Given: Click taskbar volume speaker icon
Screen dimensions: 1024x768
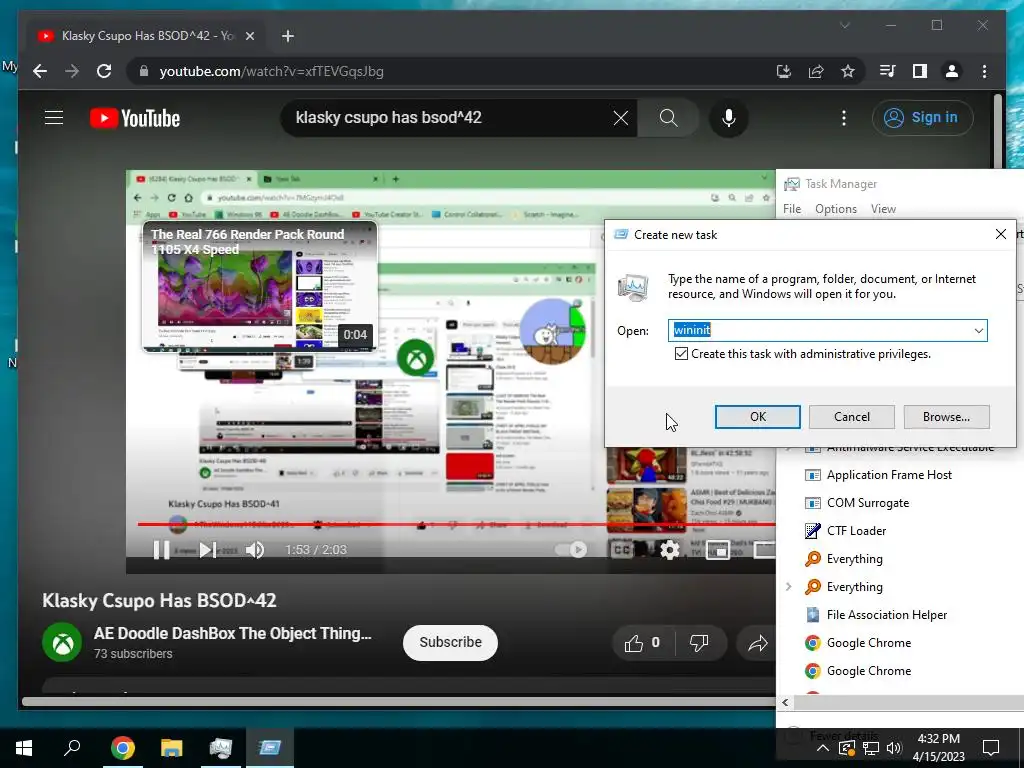Looking at the screenshot, I should click(895, 748).
